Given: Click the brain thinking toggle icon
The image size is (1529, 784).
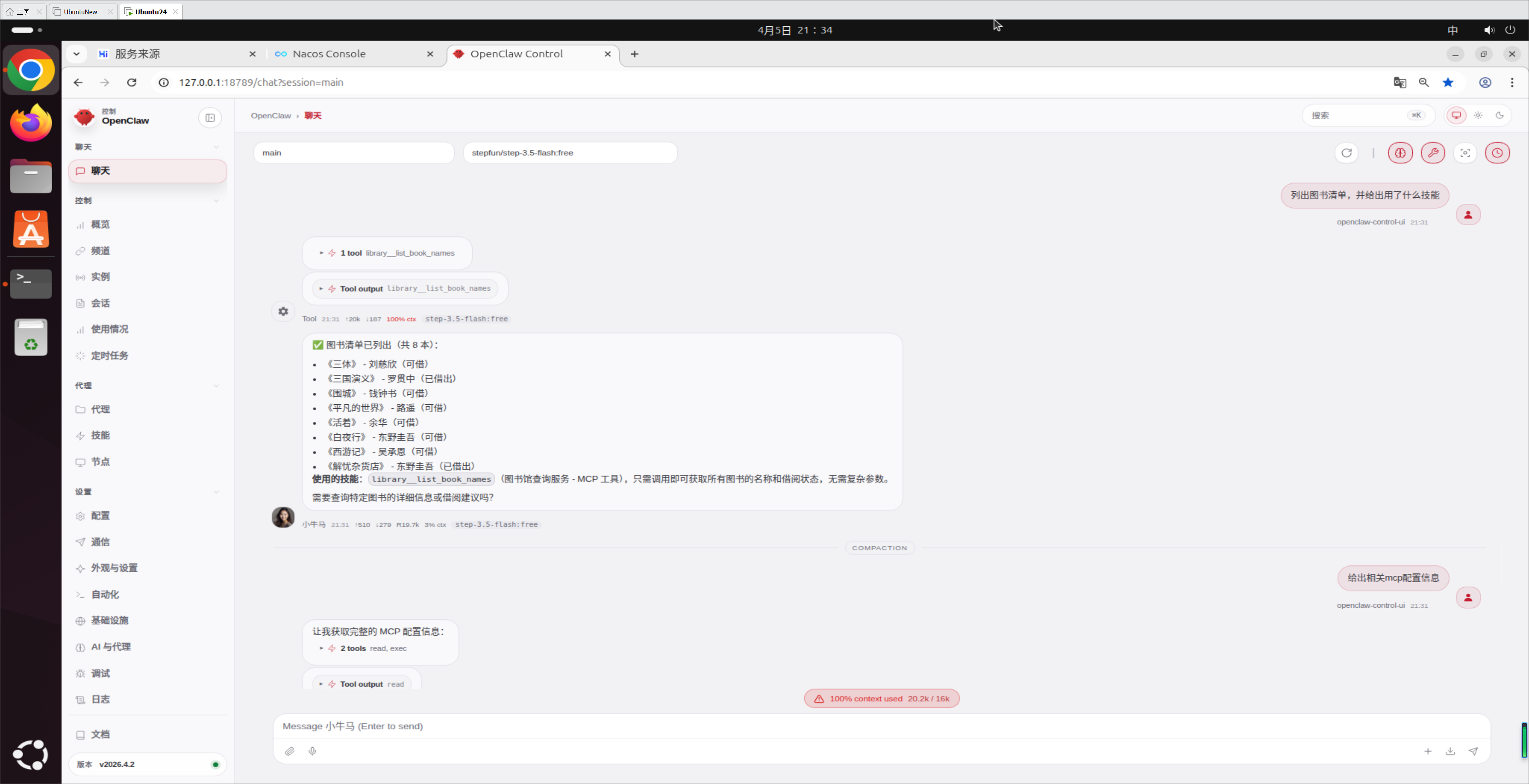Looking at the screenshot, I should pos(1400,153).
